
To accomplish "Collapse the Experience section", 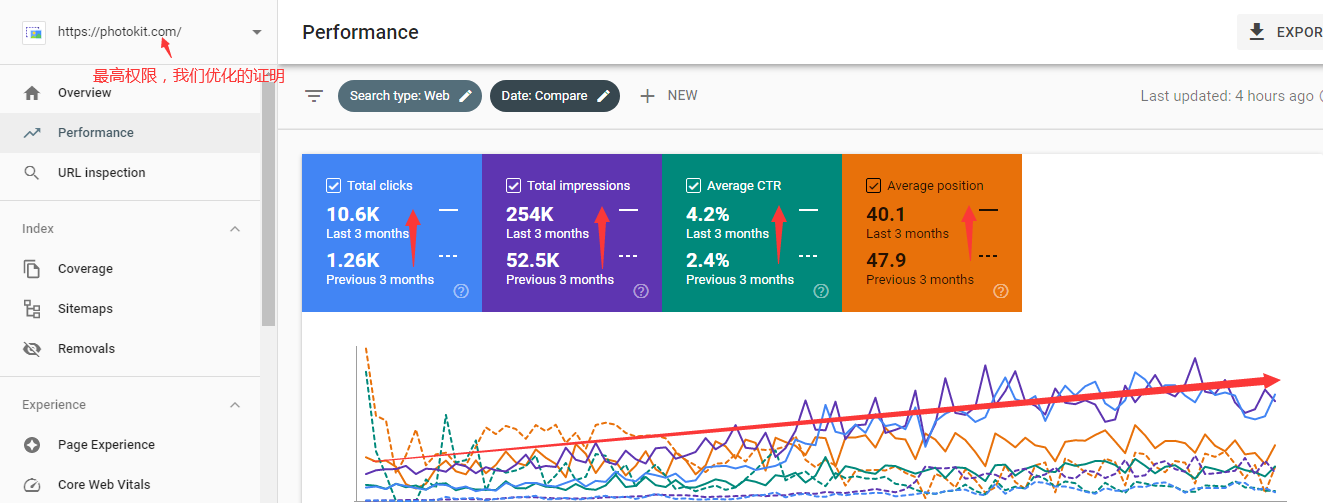I will (235, 405).
